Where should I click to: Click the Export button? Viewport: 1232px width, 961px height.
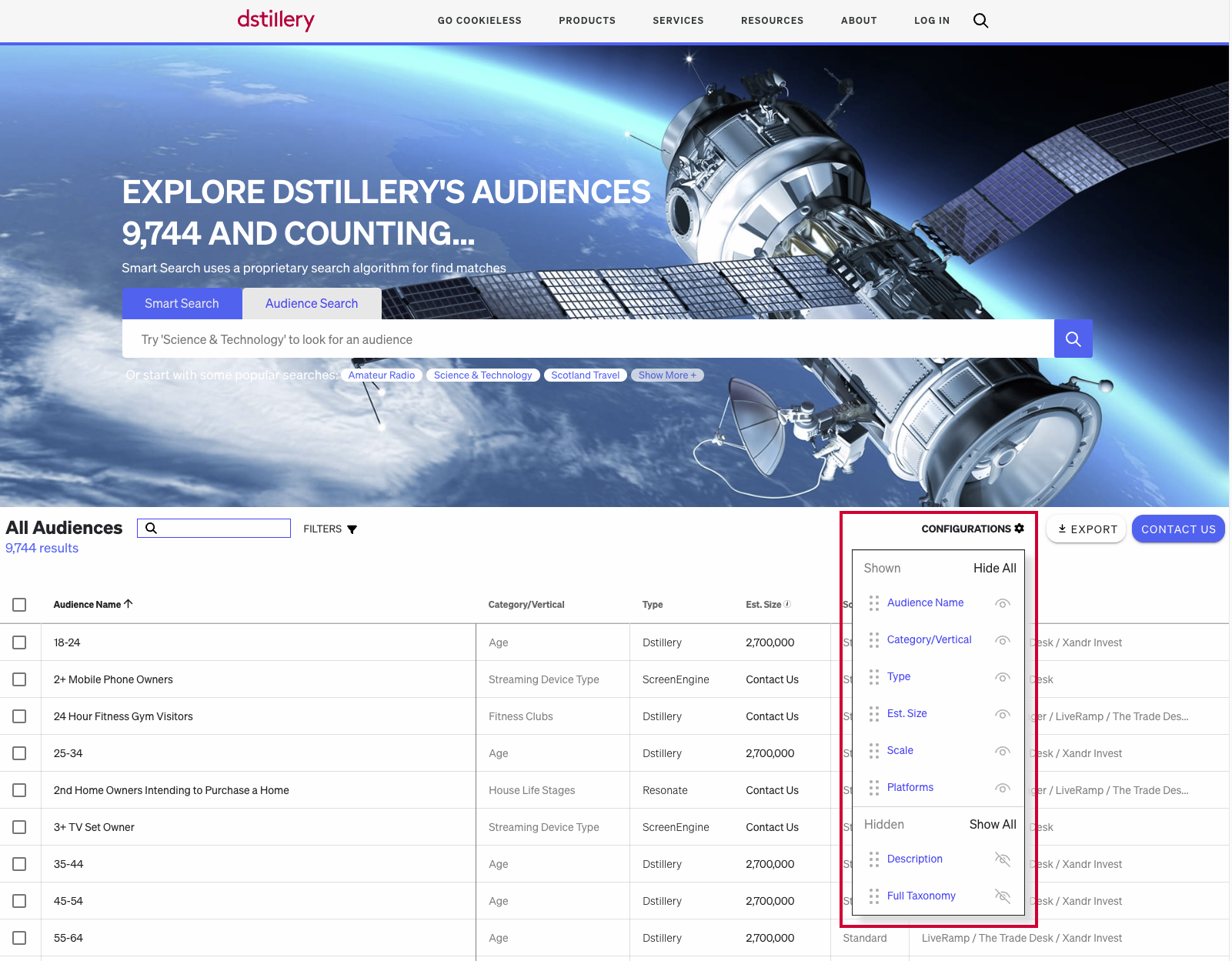coord(1086,529)
